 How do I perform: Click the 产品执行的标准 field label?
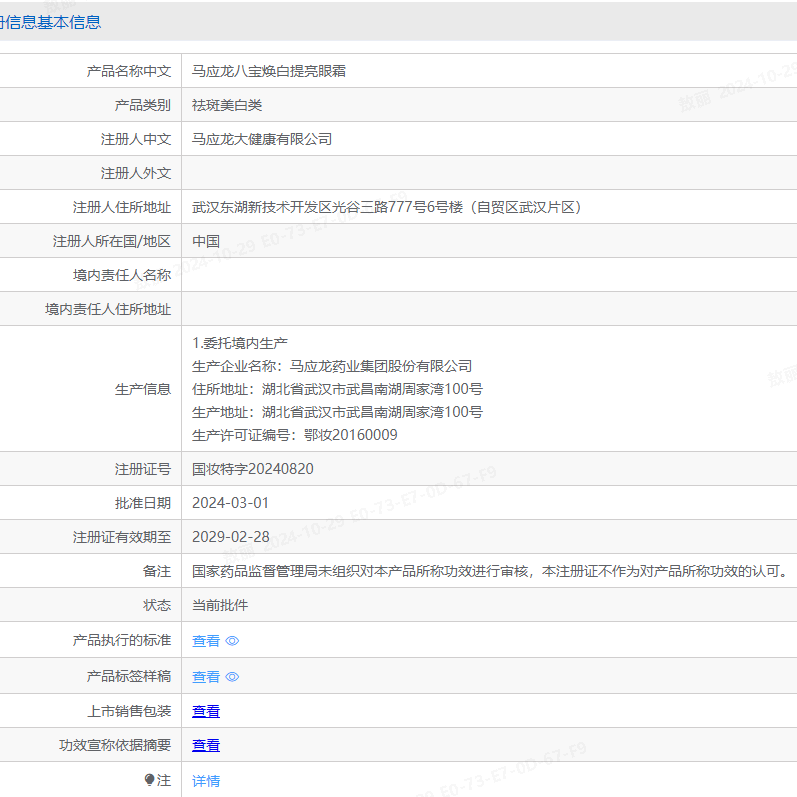pos(122,640)
